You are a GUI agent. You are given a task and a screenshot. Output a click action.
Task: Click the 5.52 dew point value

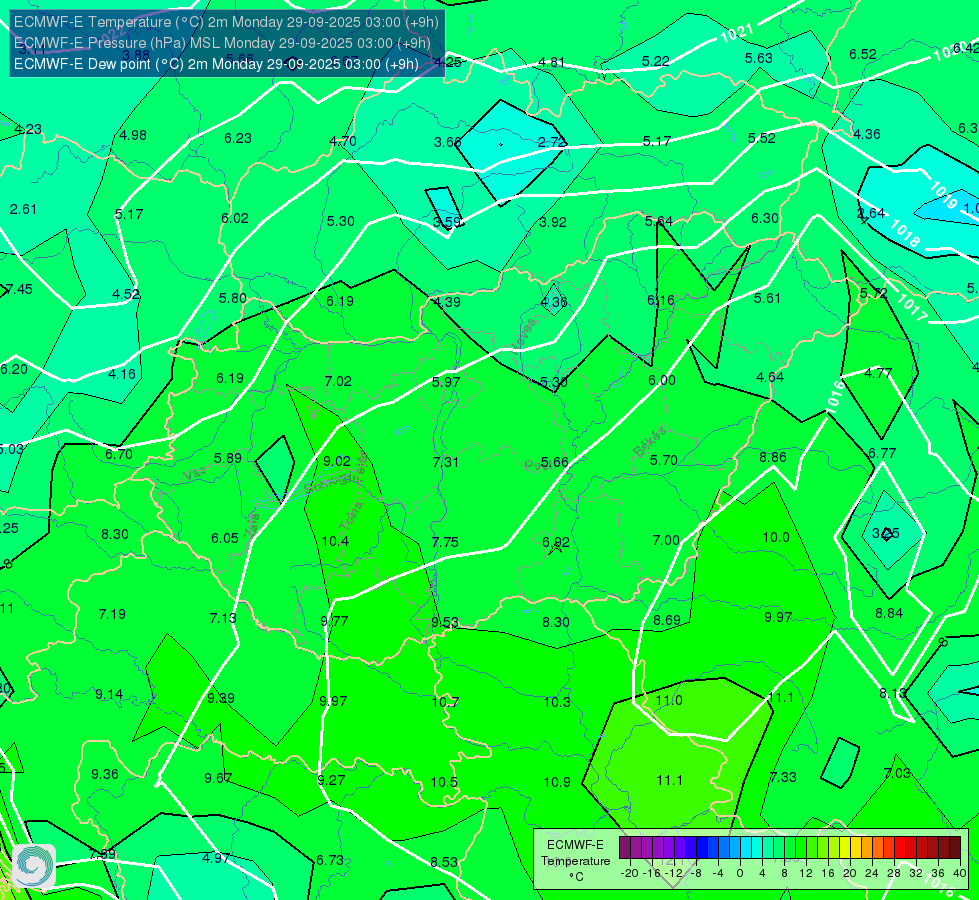pos(762,138)
